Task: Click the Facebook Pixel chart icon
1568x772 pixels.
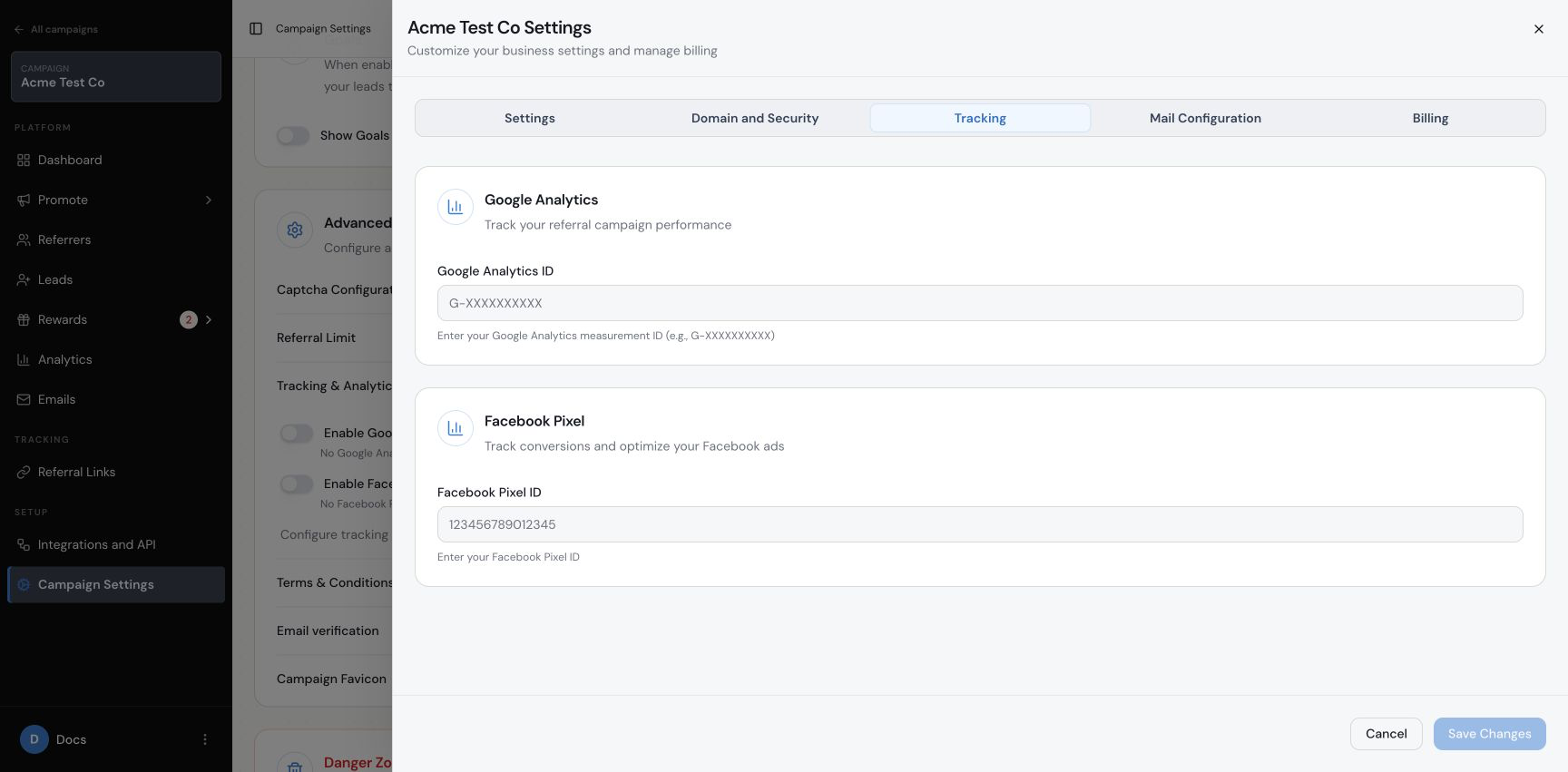Action: coord(456,428)
